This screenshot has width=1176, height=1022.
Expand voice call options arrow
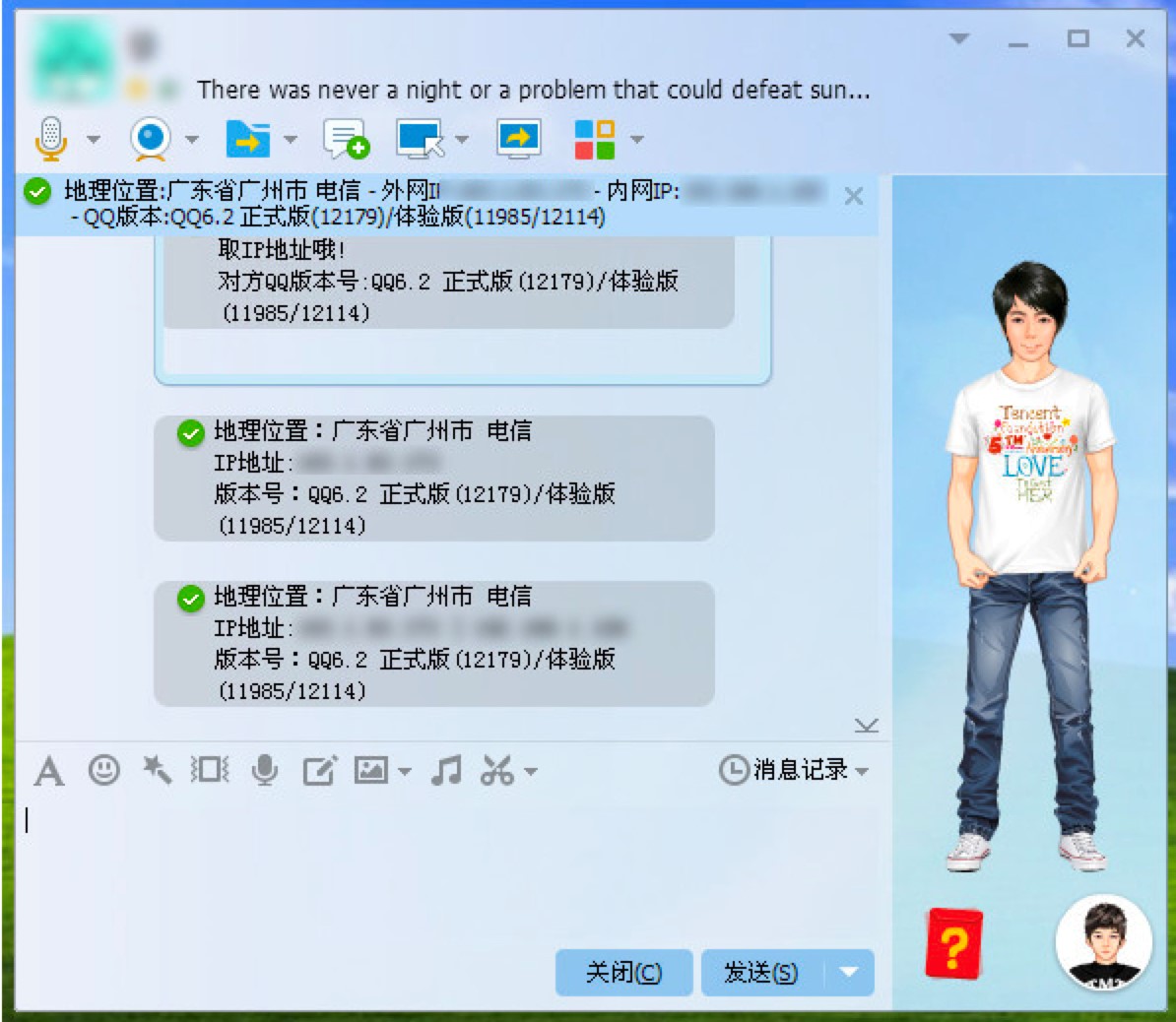pos(94,139)
